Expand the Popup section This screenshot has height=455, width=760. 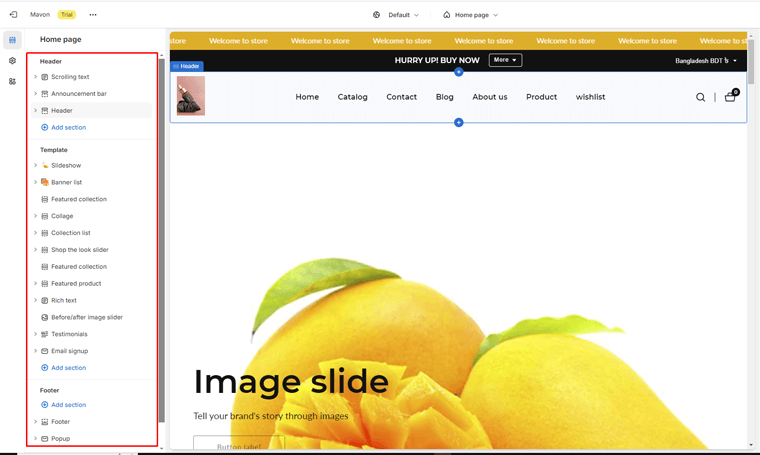(x=35, y=439)
